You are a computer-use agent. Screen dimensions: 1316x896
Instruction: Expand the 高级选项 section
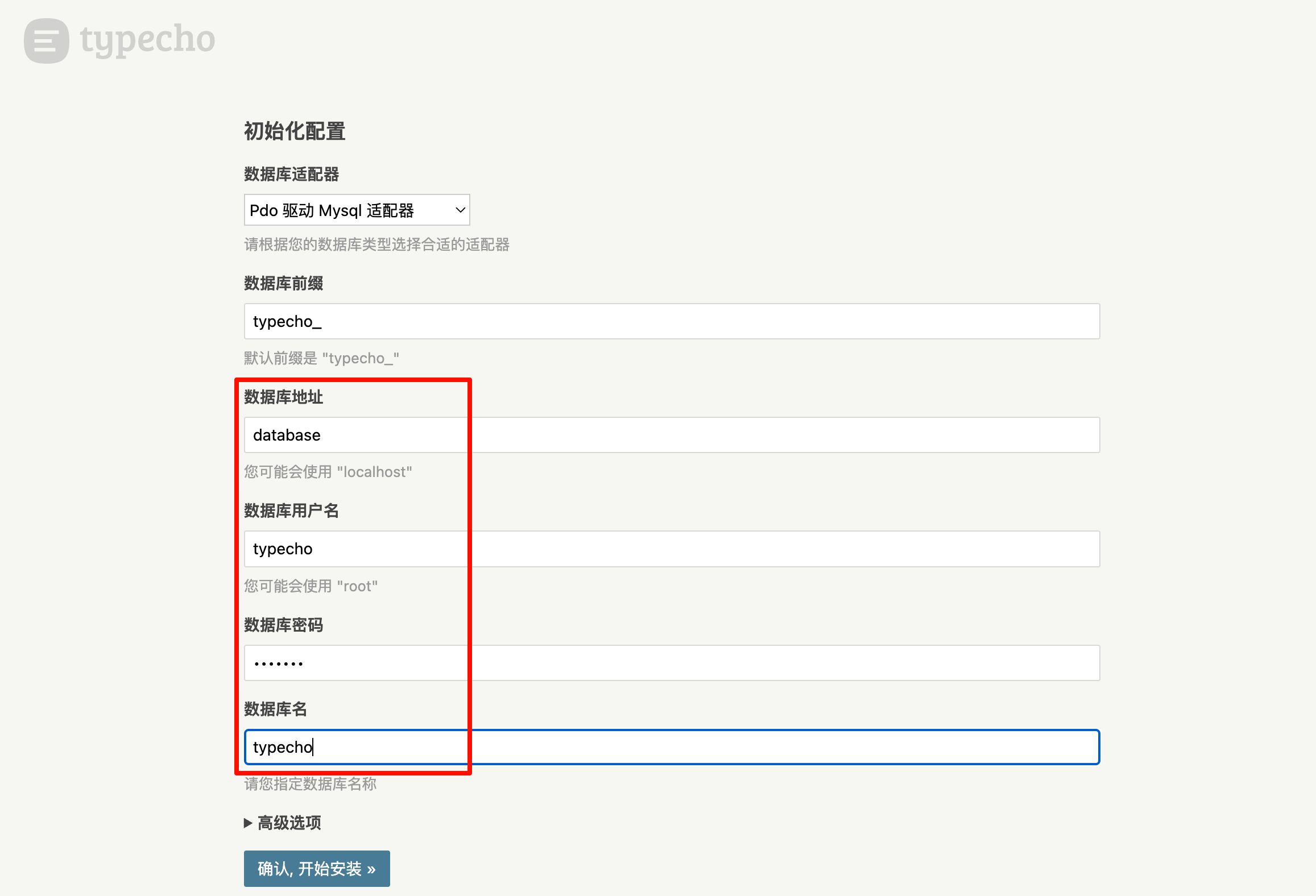point(289,823)
